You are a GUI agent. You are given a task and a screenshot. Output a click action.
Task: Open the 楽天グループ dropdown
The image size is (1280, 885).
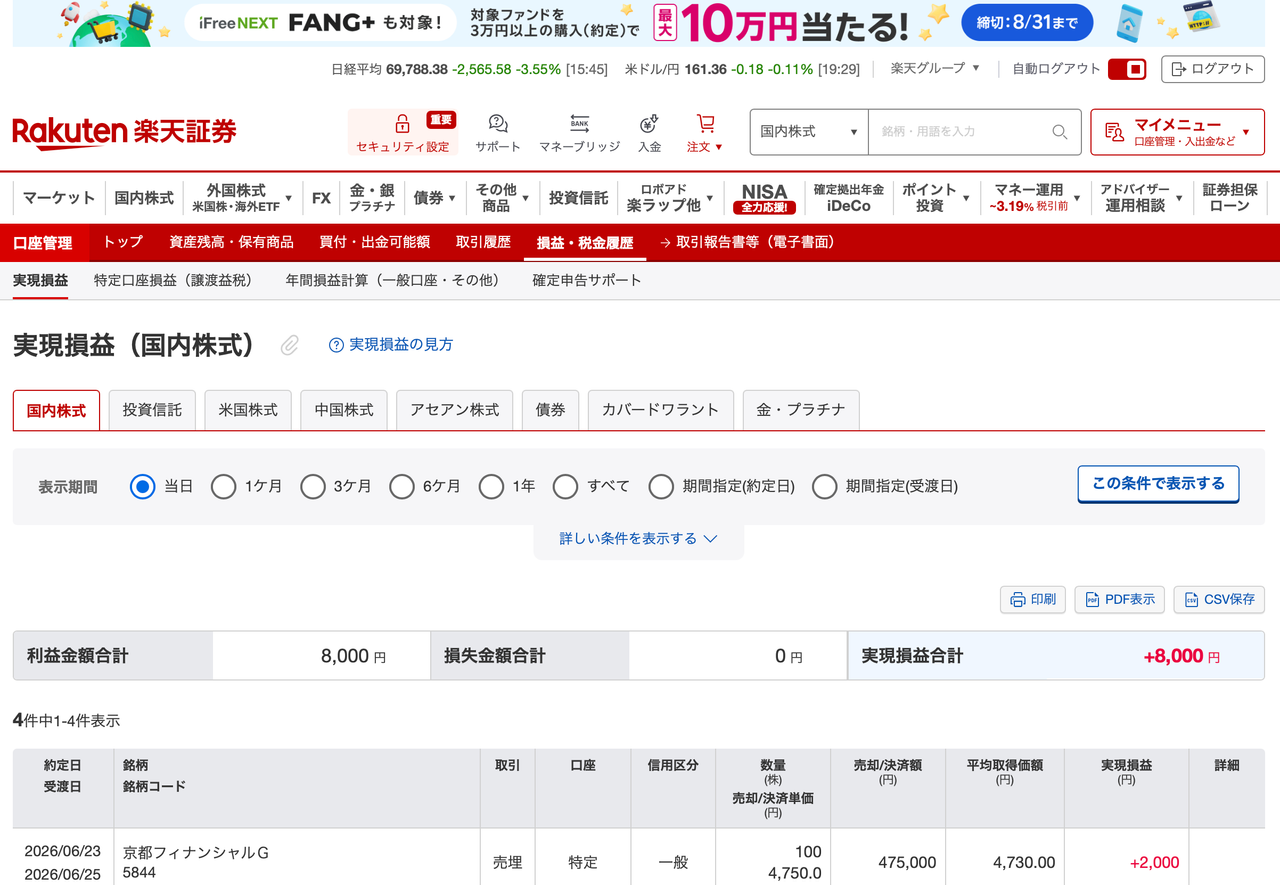click(x=935, y=68)
